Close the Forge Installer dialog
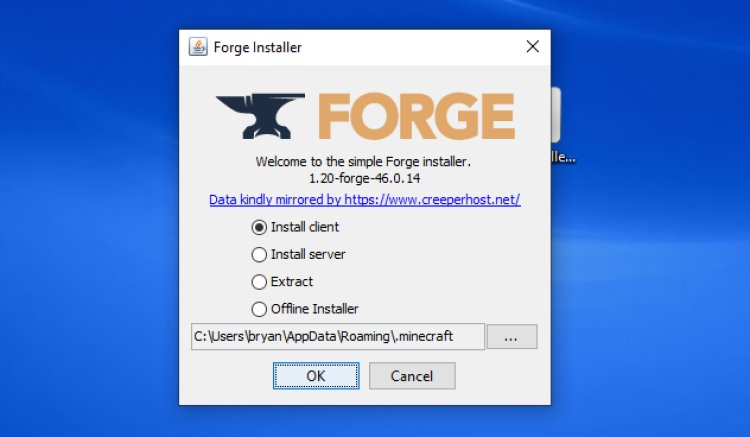This screenshot has width=750, height=437. [x=533, y=46]
